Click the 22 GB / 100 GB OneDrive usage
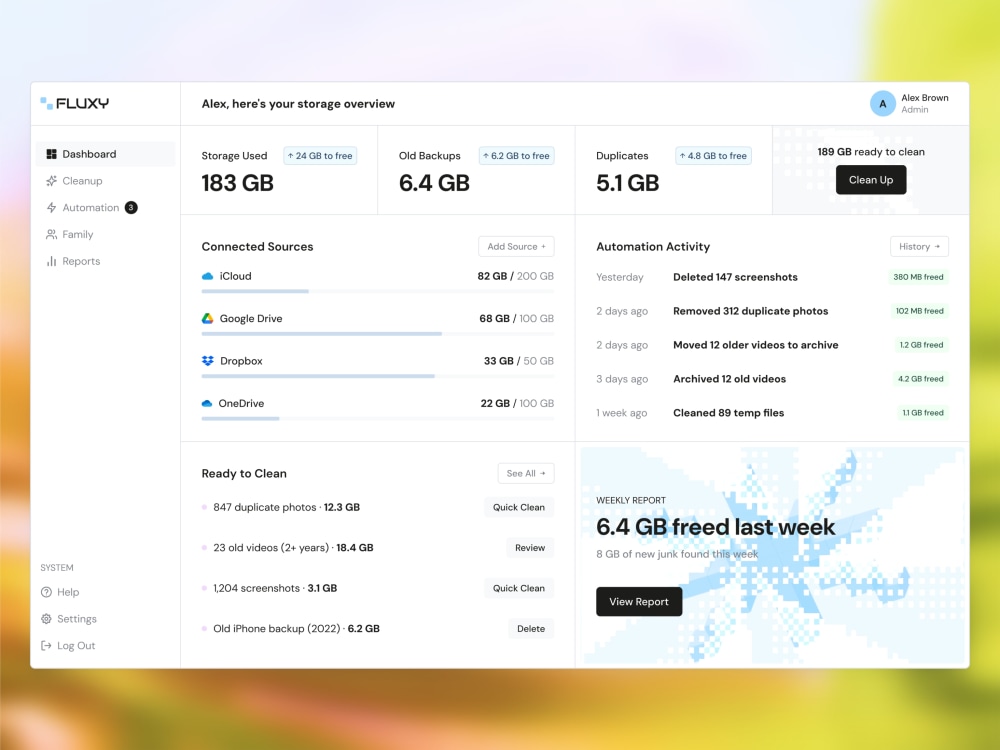Screen dimensions: 1000x750 (517, 403)
